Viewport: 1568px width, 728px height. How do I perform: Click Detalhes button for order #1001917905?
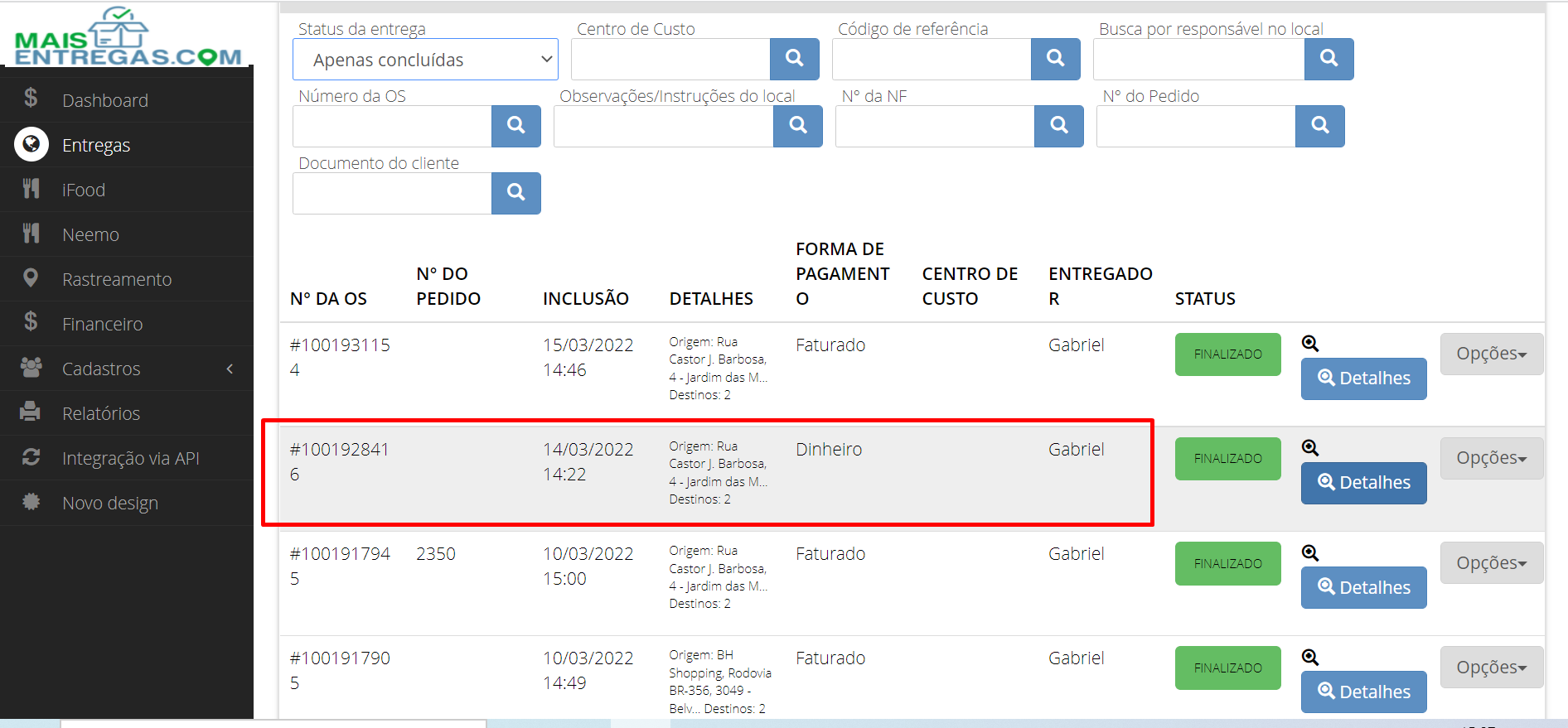coord(1363,692)
